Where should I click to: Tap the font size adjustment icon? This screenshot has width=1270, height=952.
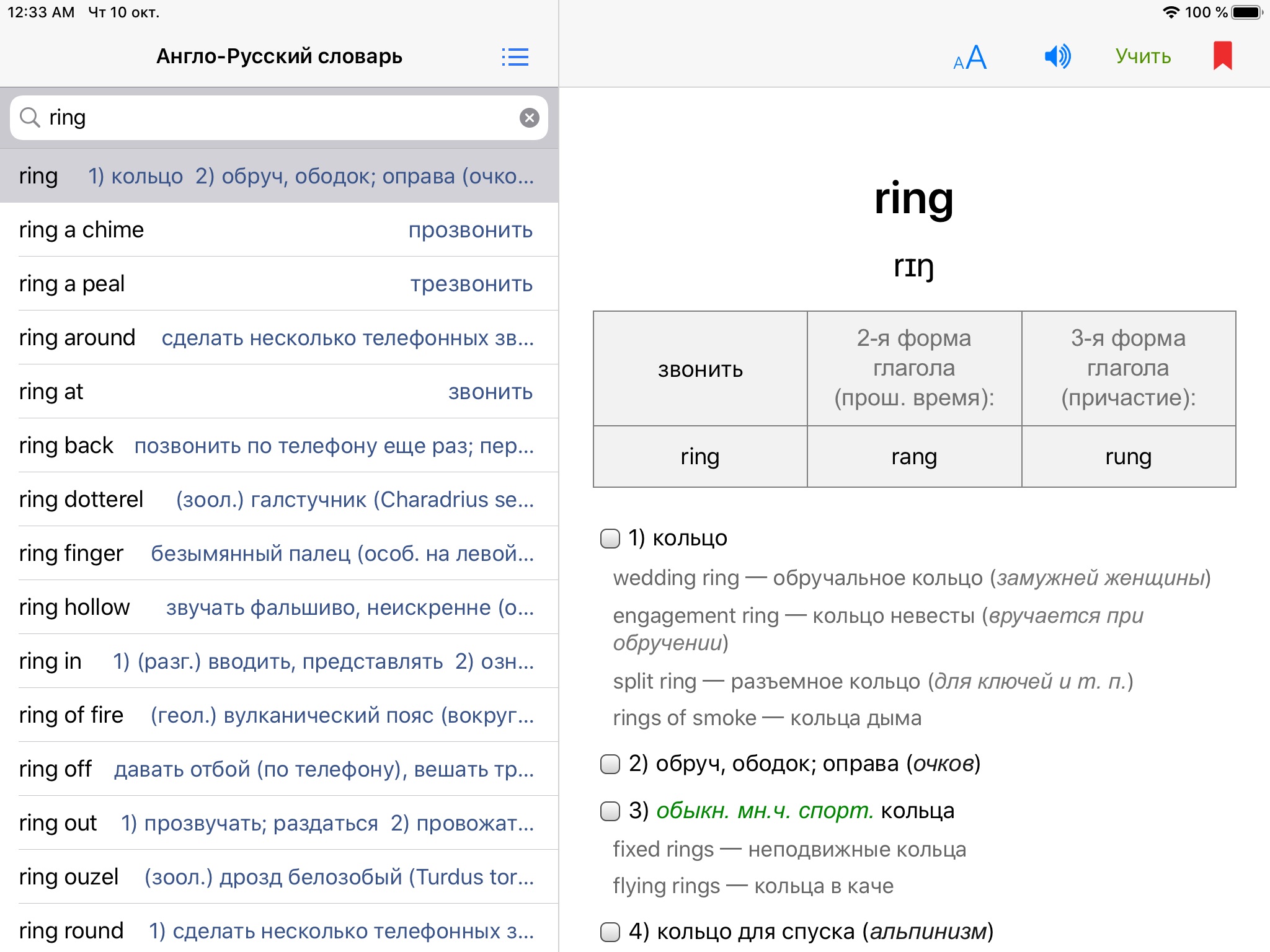point(970,57)
